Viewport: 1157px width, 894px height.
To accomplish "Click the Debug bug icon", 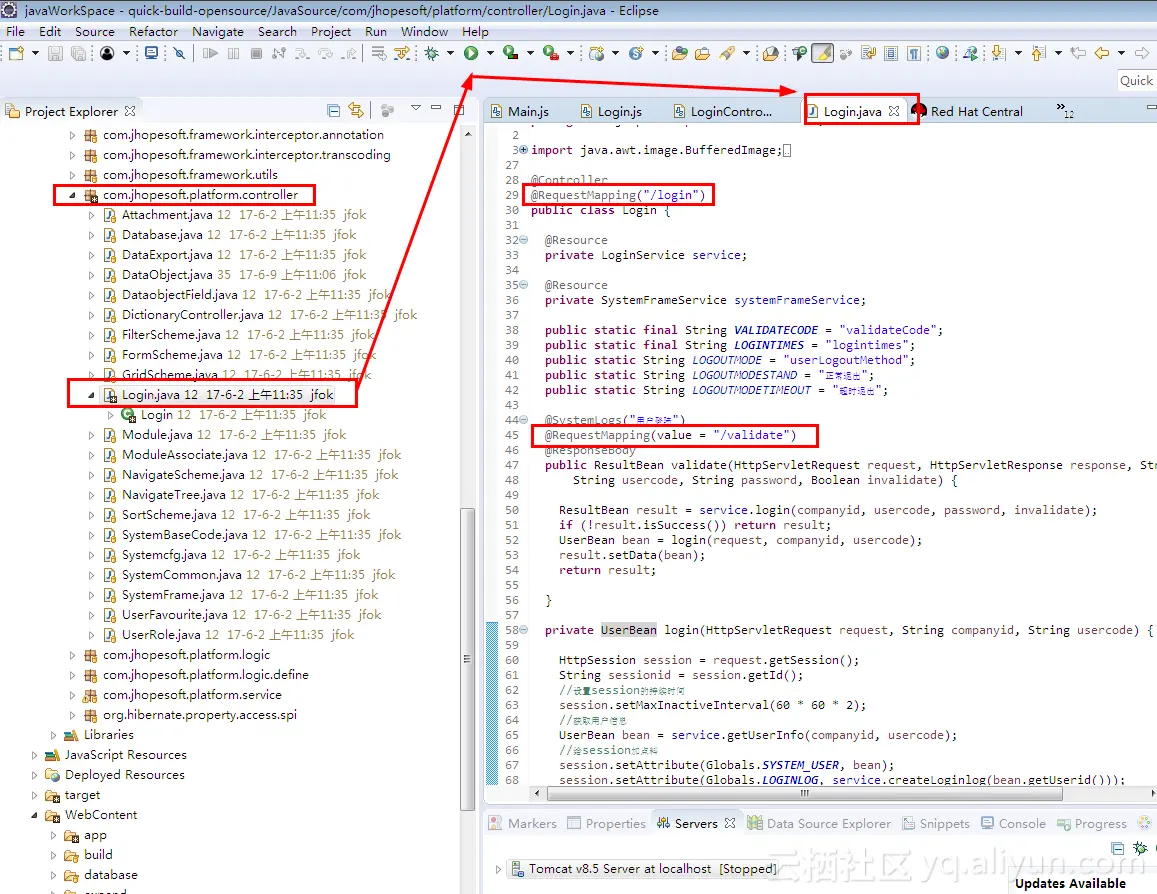I will (432, 53).
